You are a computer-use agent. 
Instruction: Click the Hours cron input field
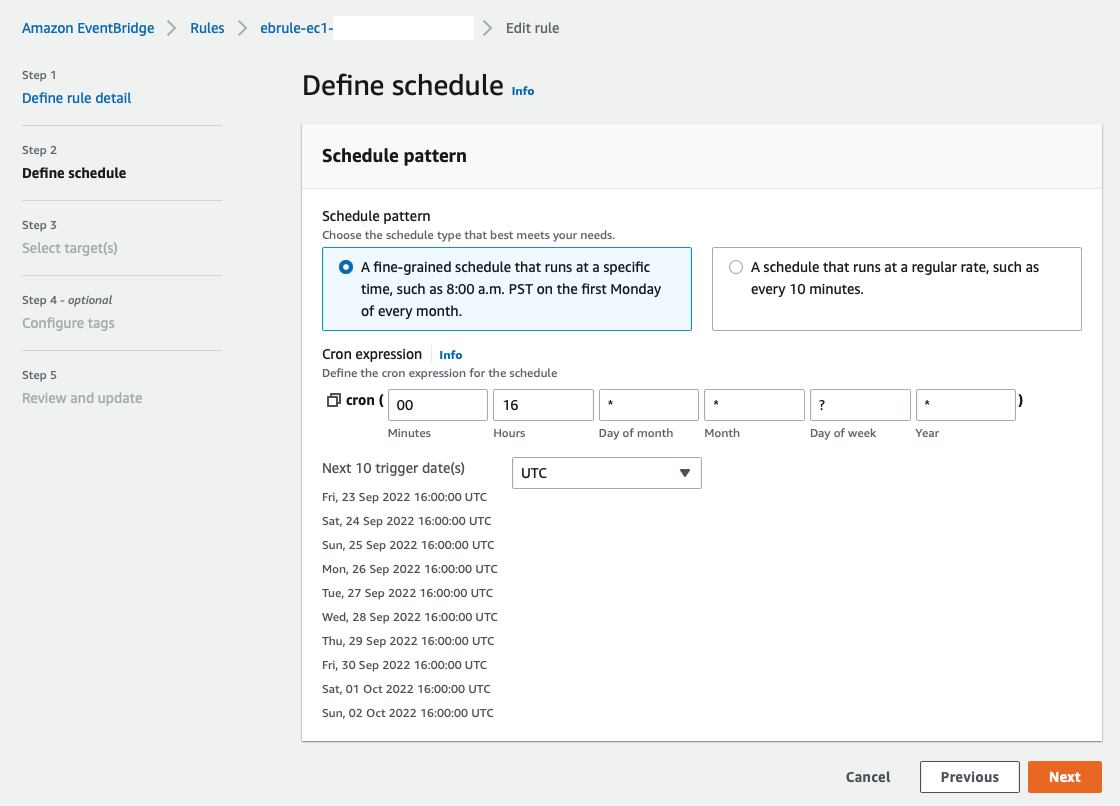click(543, 405)
